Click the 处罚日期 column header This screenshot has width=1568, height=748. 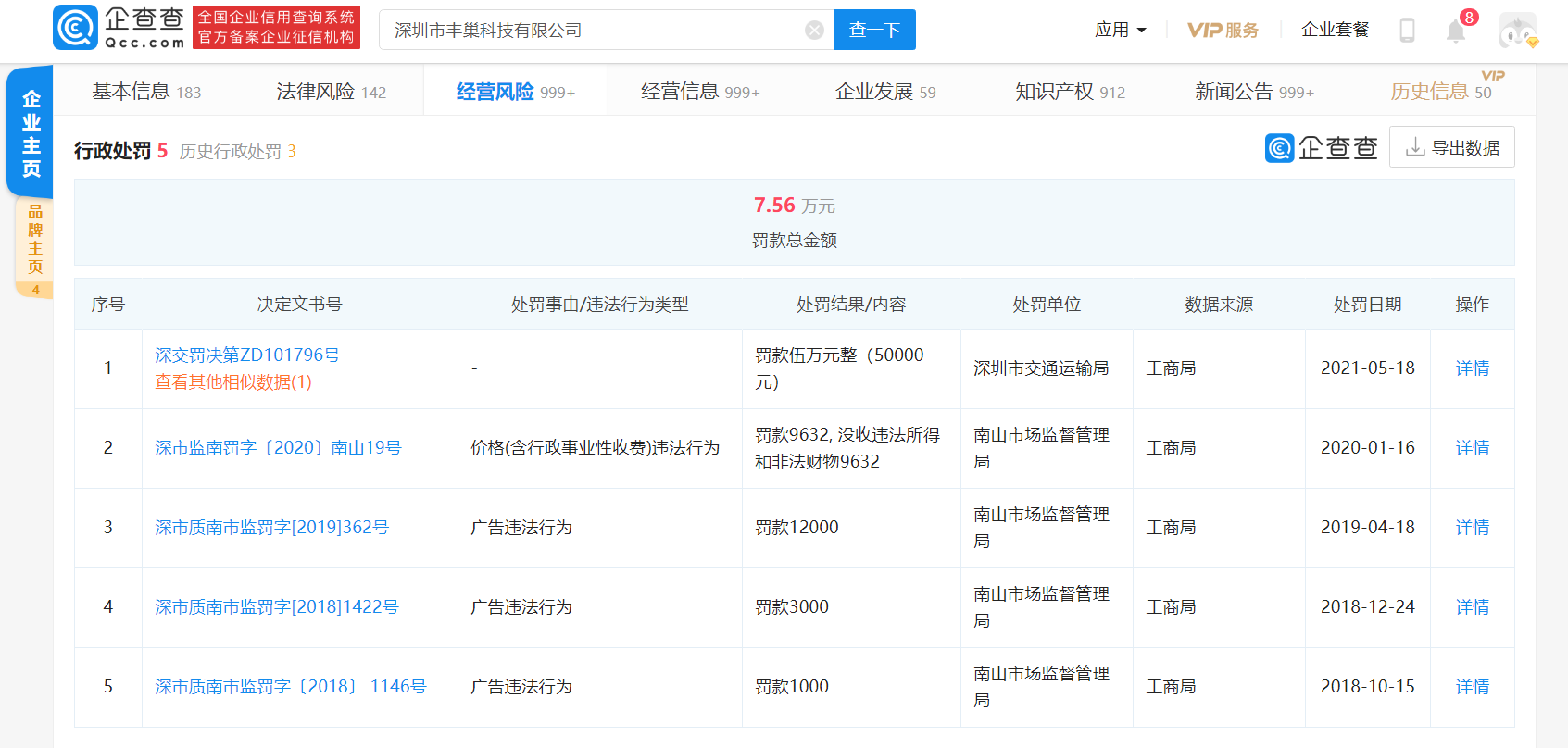(1367, 305)
